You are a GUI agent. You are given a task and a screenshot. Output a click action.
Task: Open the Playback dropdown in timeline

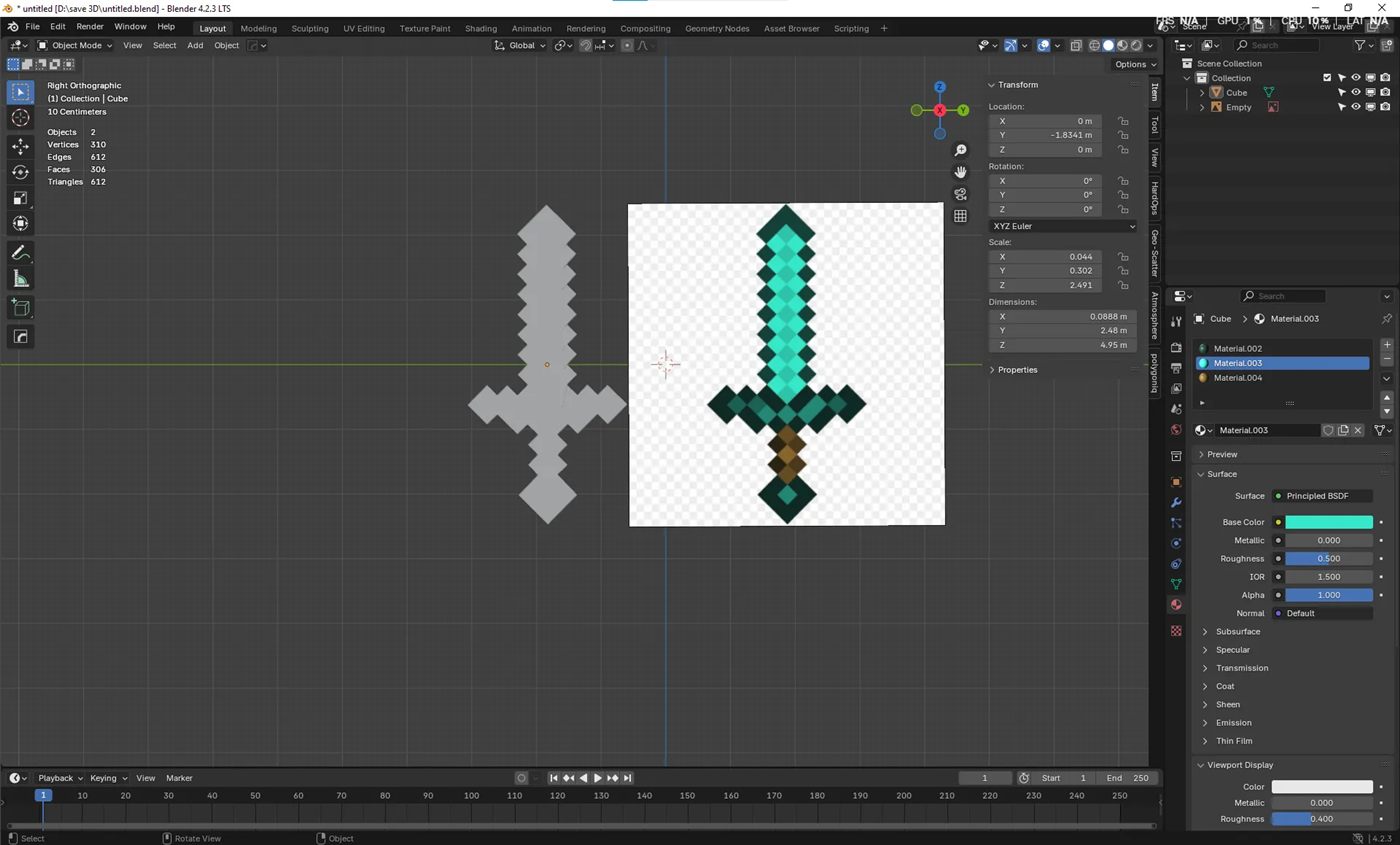click(60, 778)
